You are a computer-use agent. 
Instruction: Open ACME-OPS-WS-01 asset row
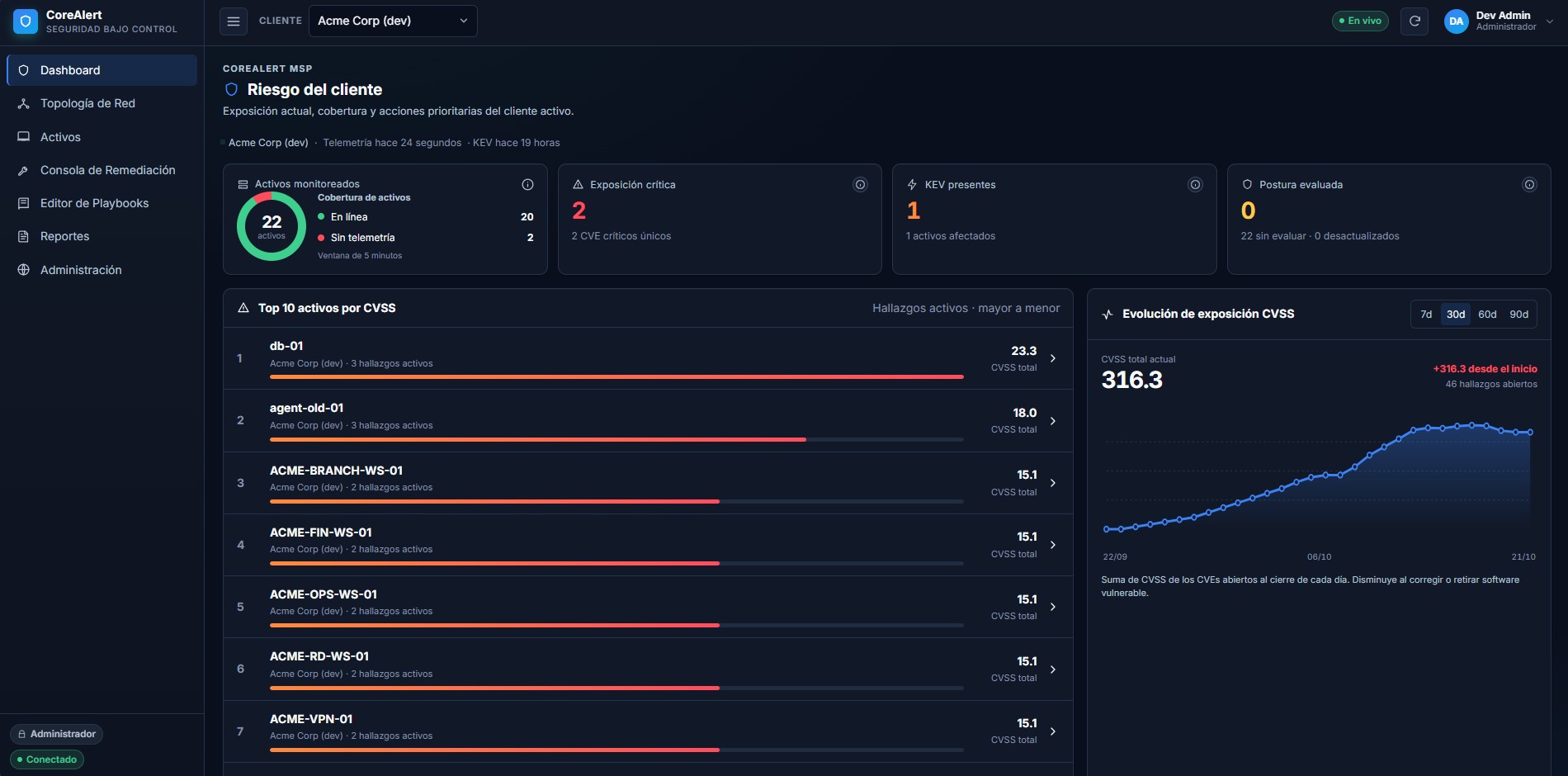point(648,607)
